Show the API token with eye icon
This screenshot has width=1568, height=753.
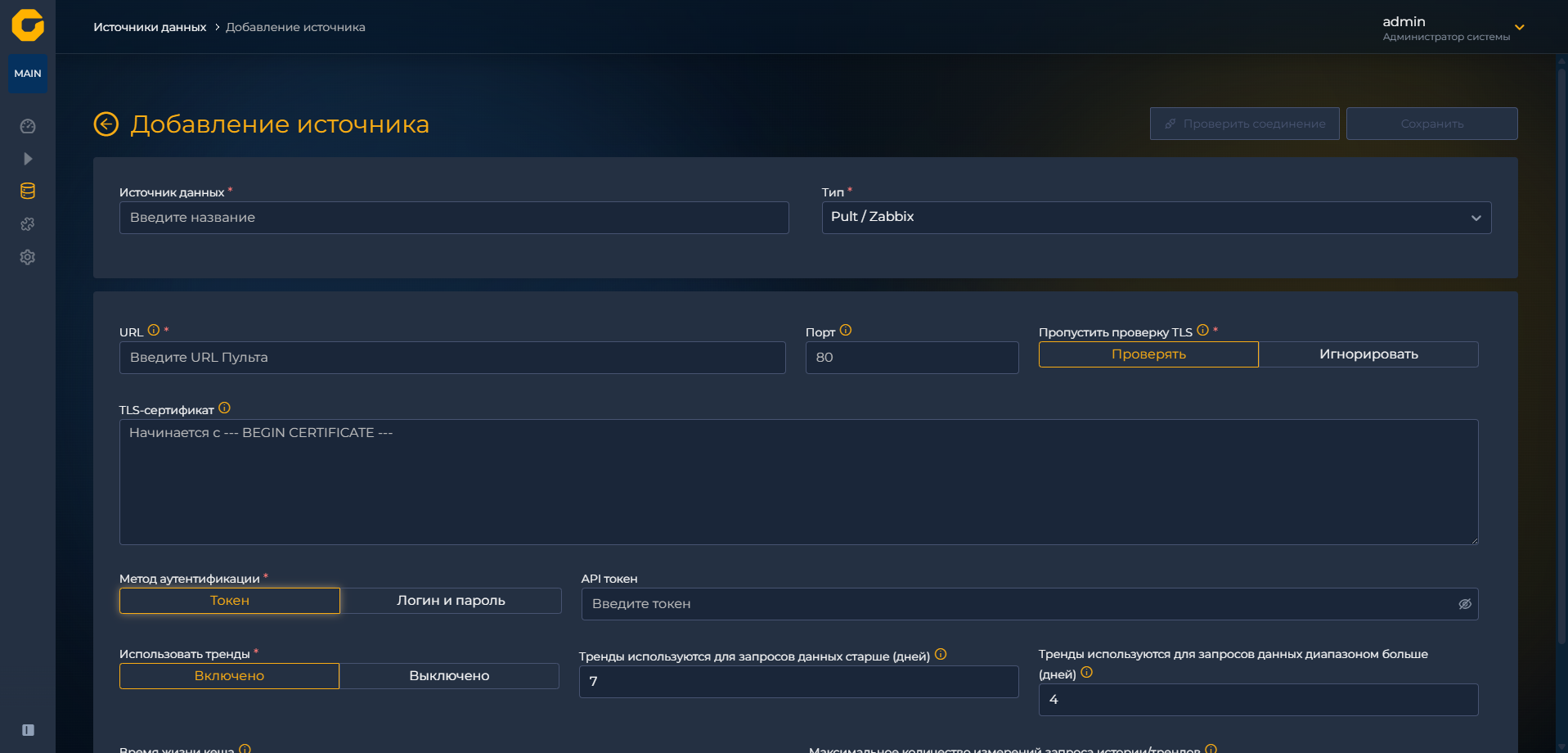pos(1465,604)
